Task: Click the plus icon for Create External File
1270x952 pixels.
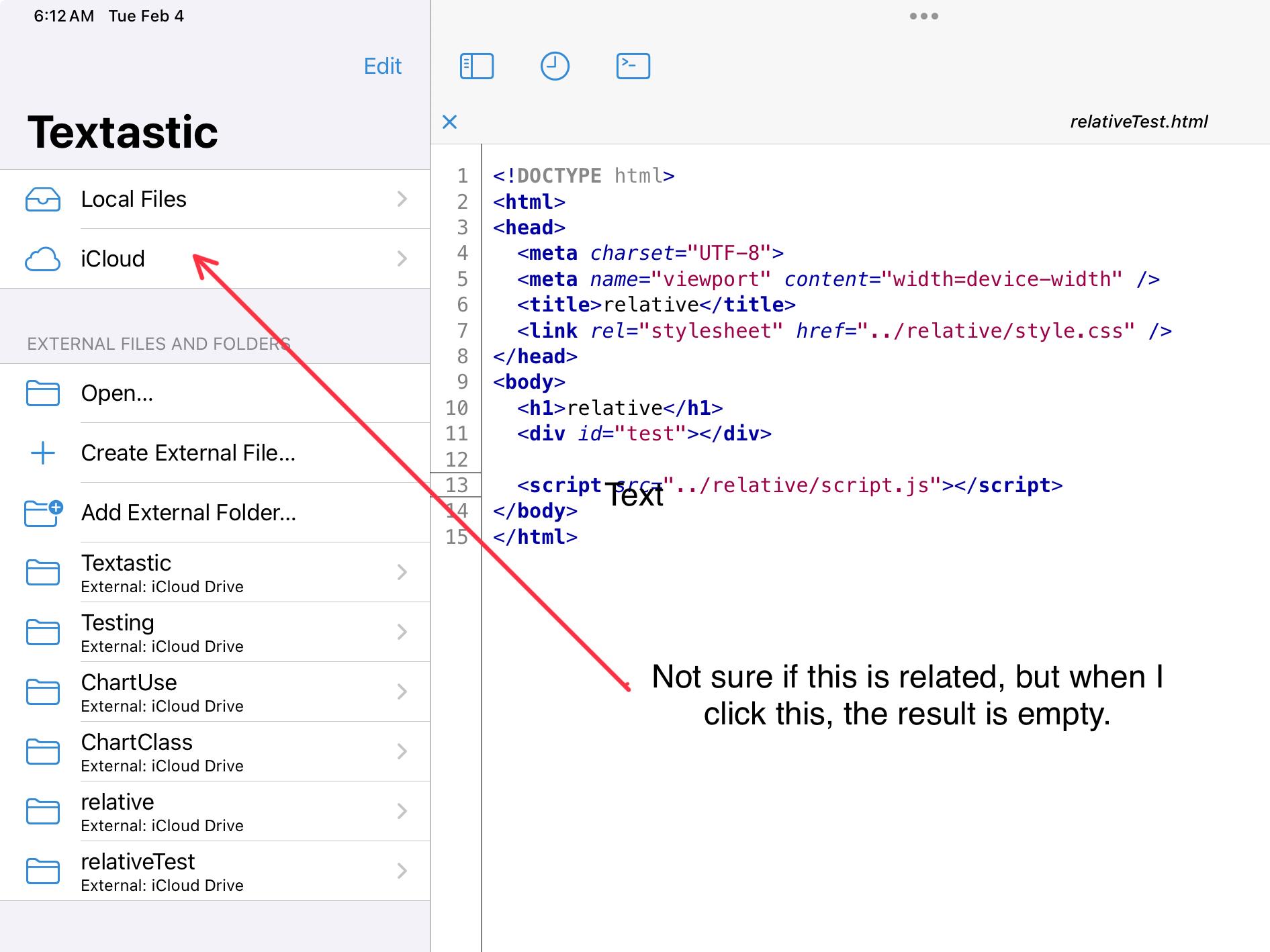Action: click(43, 453)
